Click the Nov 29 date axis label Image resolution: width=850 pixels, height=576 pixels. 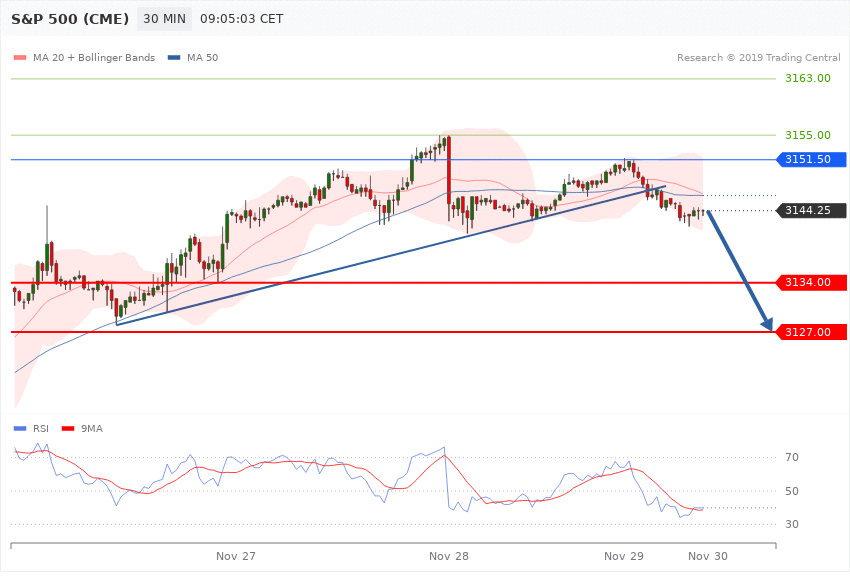point(623,556)
